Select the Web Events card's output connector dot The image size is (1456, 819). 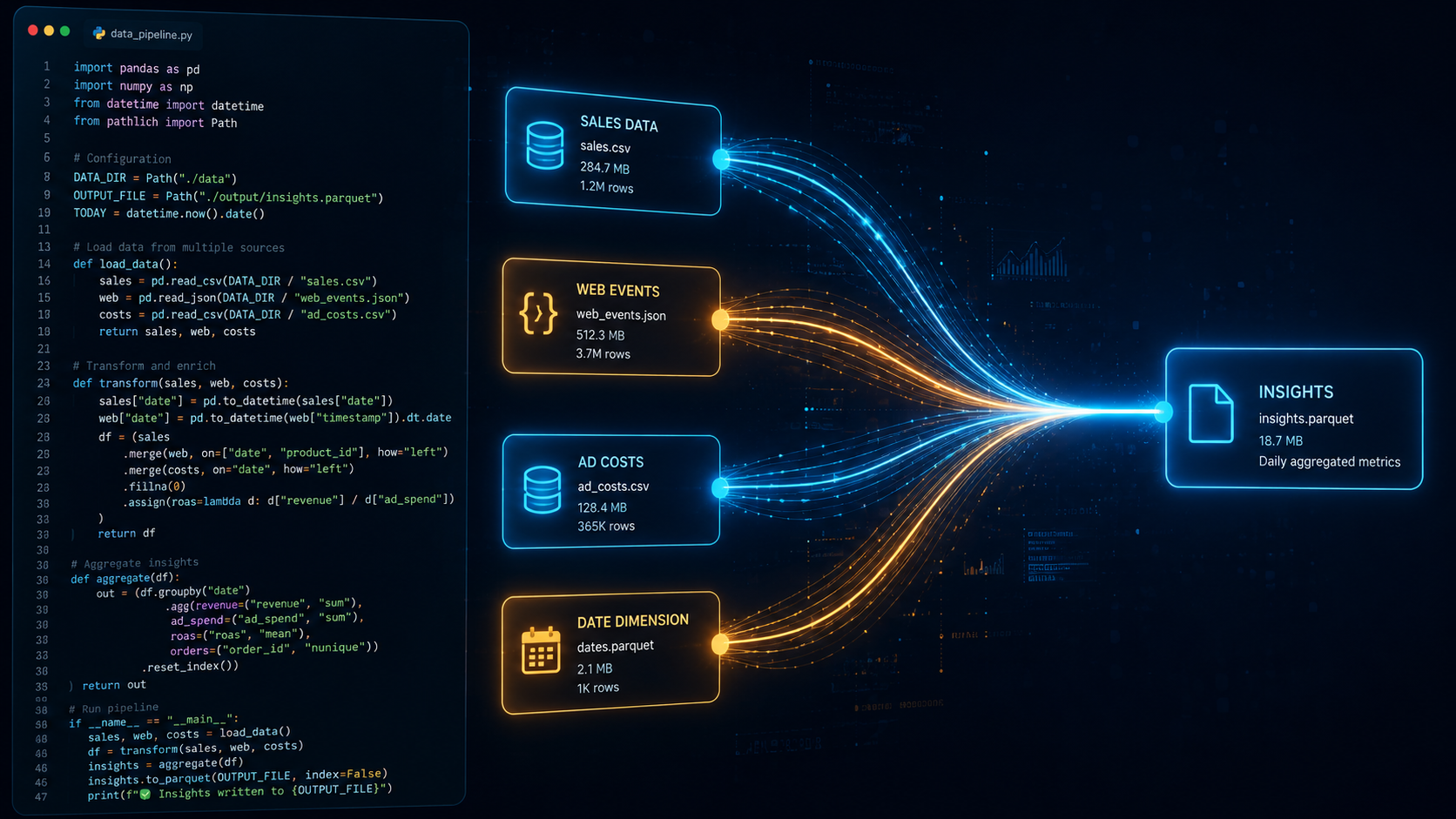720,320
